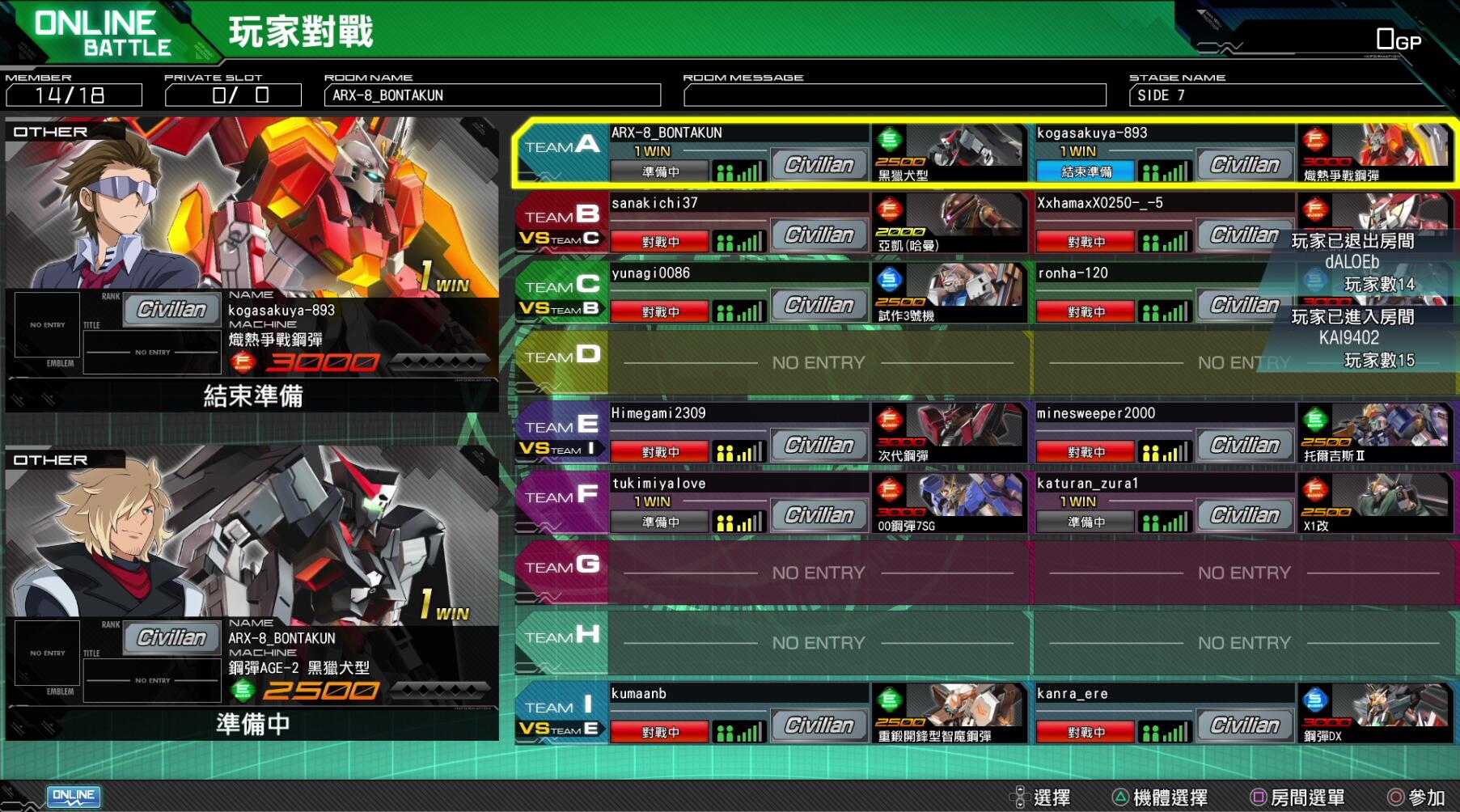Click the 準備中 status of katuran_zura1
1460x812 pixels.
pos(1086,522)
